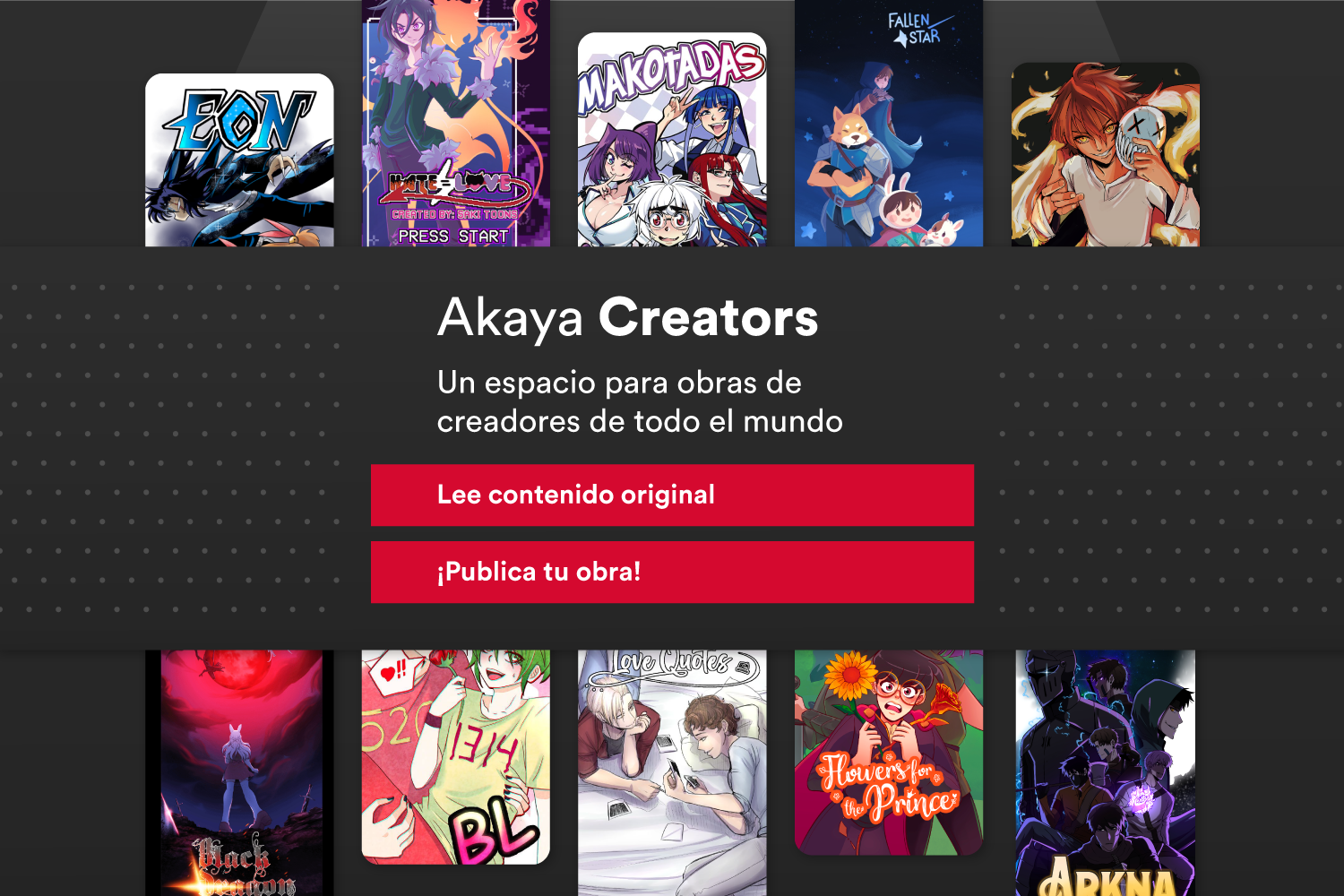Open the EON comic cover

(239, 160)
